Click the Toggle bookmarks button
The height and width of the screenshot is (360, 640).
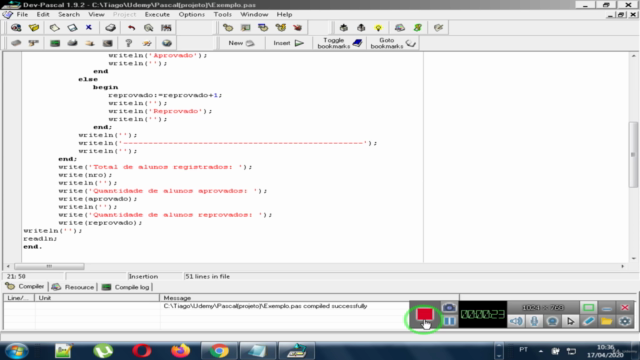coord(340,43)
